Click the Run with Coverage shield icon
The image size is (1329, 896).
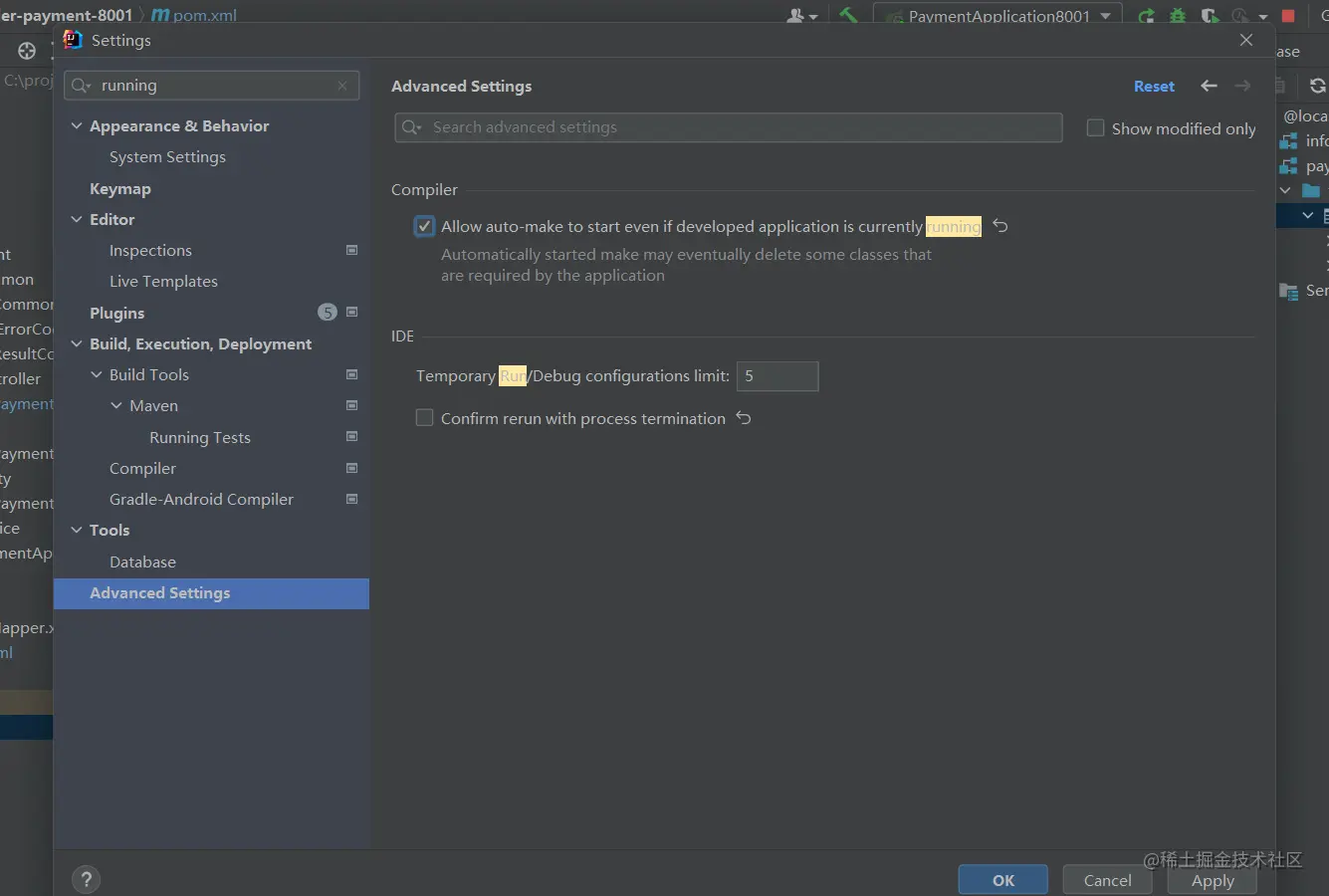point(1210,16)
